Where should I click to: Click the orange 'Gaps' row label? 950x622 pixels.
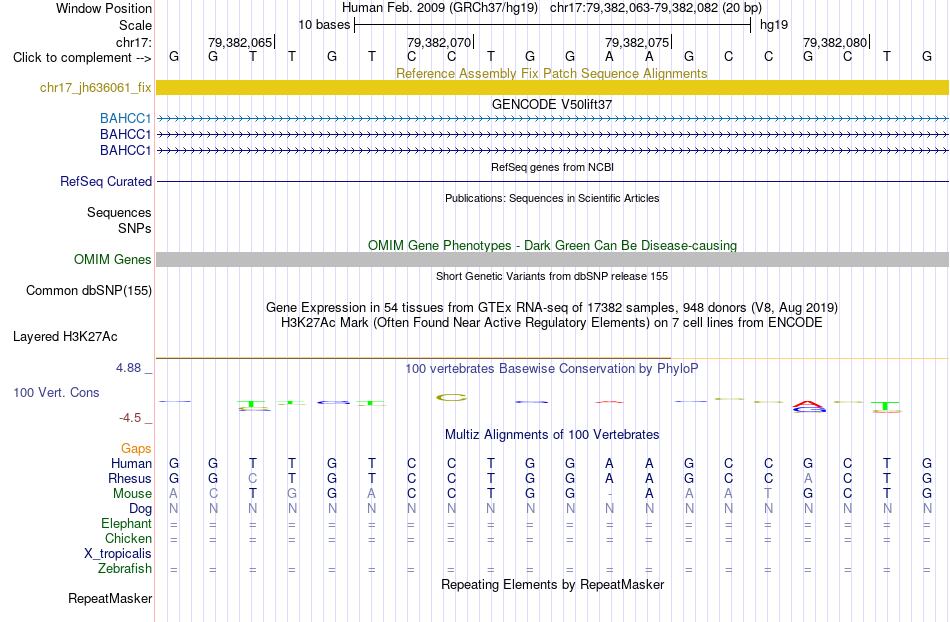136,448
